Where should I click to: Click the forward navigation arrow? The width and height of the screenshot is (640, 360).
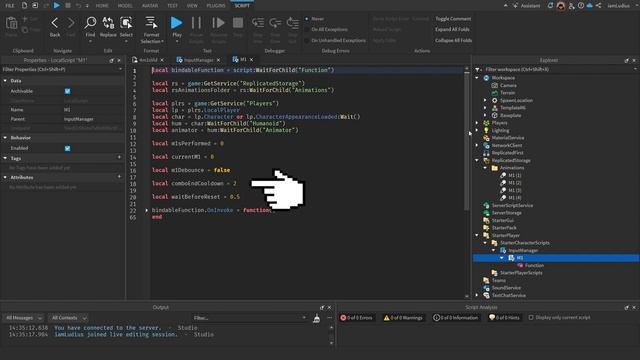pyautogui.click(x=71, y=22)
